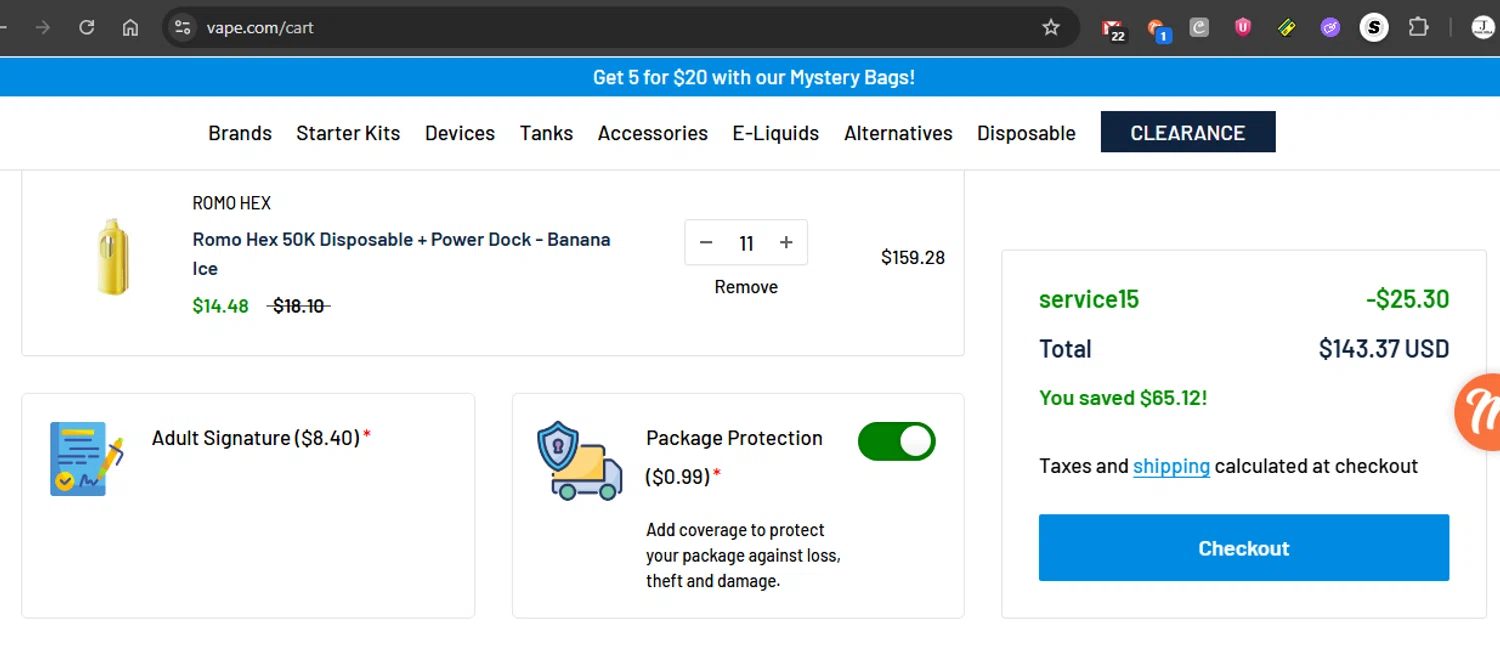Increase Romo Hex quantity with plus button
This screenshot has height=652, width=1500.
[x=786, y=243]
